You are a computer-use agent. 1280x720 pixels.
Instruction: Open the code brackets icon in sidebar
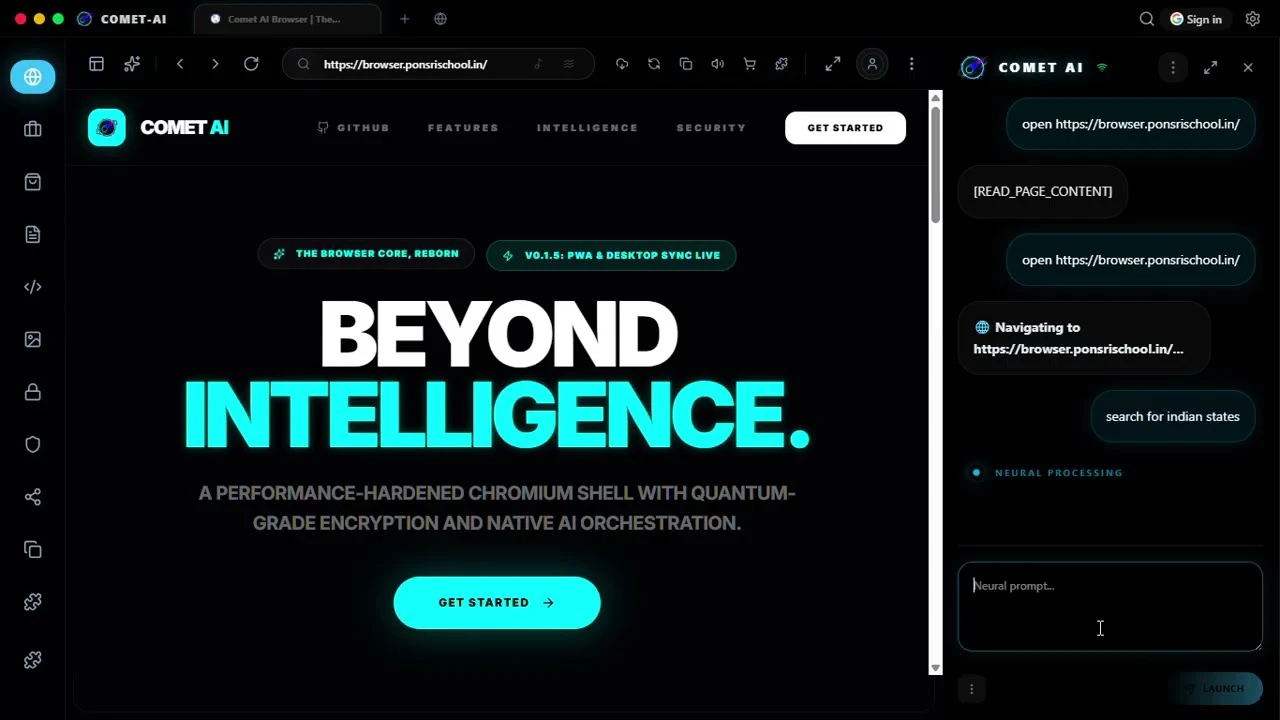point(33,287)
